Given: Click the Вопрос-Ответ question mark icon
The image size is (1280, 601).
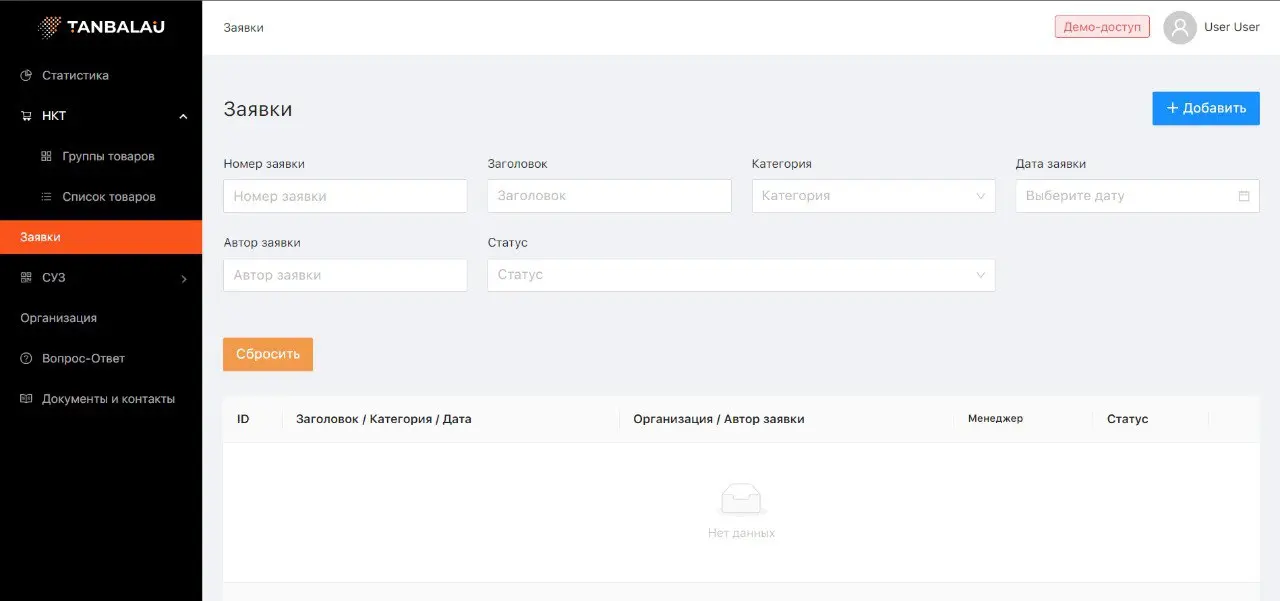Looking at the screenshot, I should (27, 359).
